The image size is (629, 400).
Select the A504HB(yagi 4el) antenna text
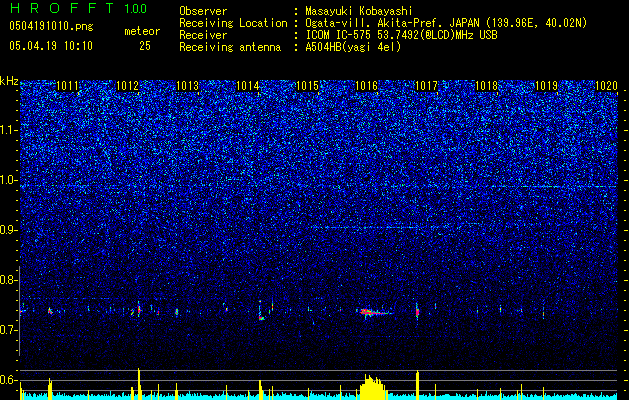353,47
